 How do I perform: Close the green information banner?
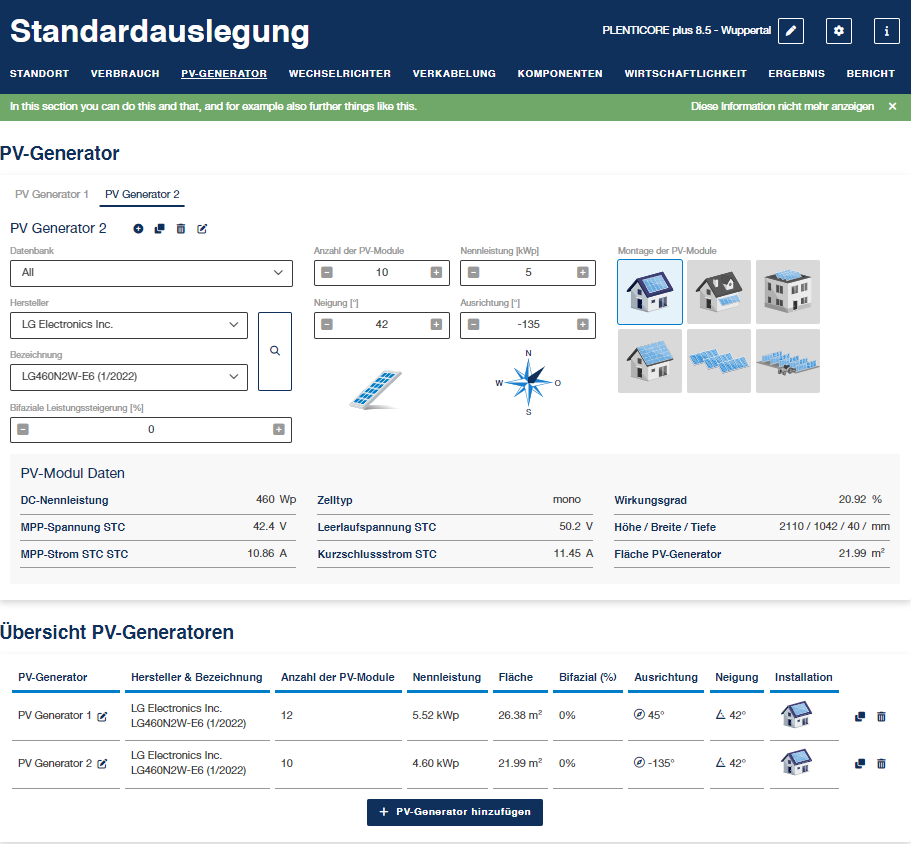coord(892,106)
